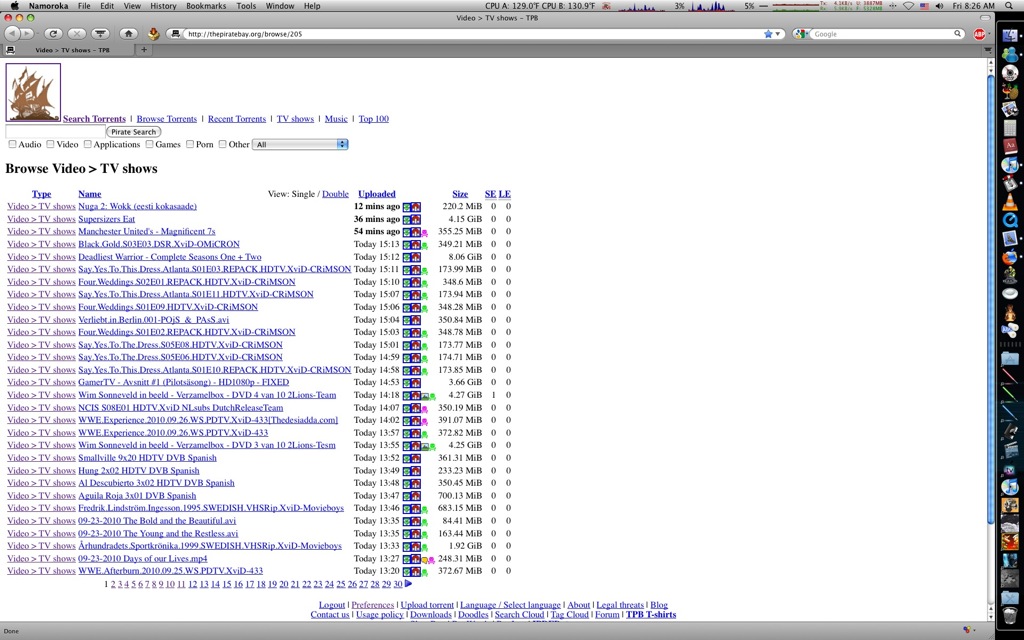
Task: Click the URL address bar
Action: [473, 34]
